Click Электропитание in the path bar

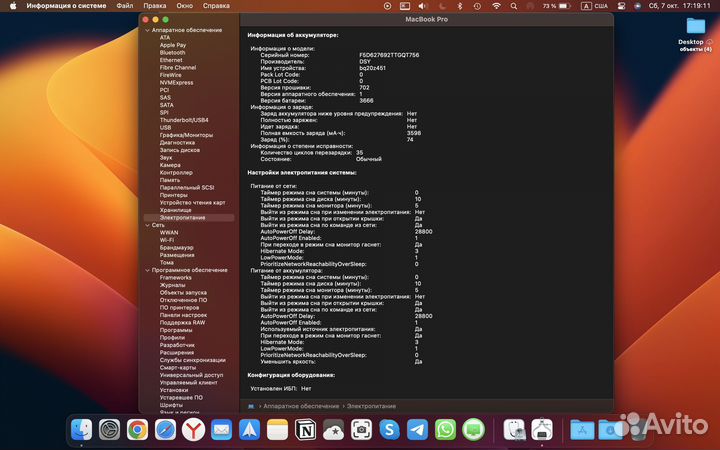coord(371,406)
